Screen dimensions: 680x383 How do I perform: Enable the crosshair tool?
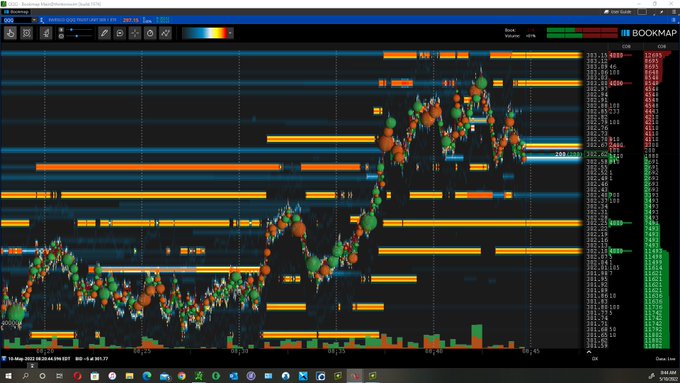click(x=135, y=33)
